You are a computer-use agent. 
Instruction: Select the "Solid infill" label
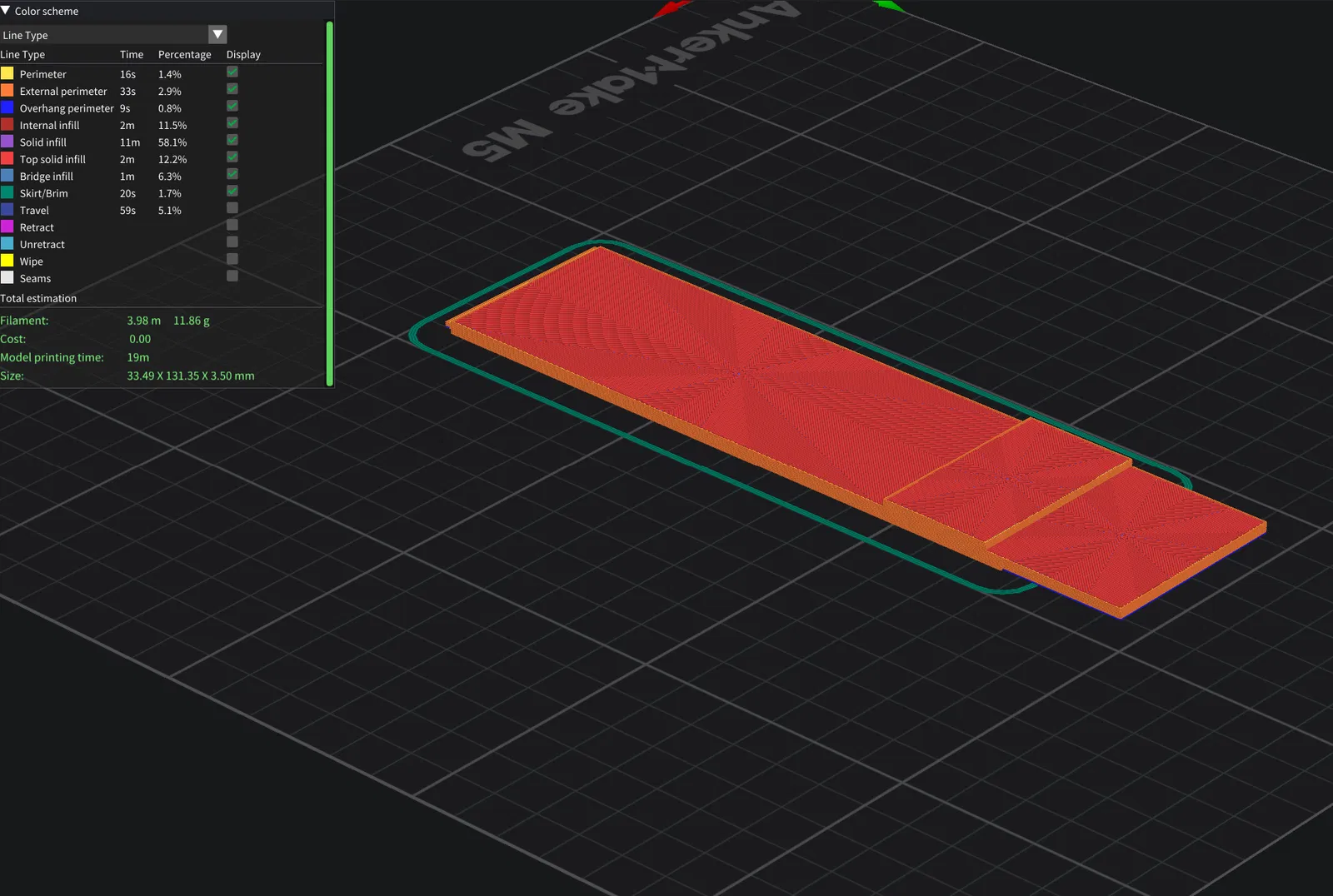coord(43,142)
